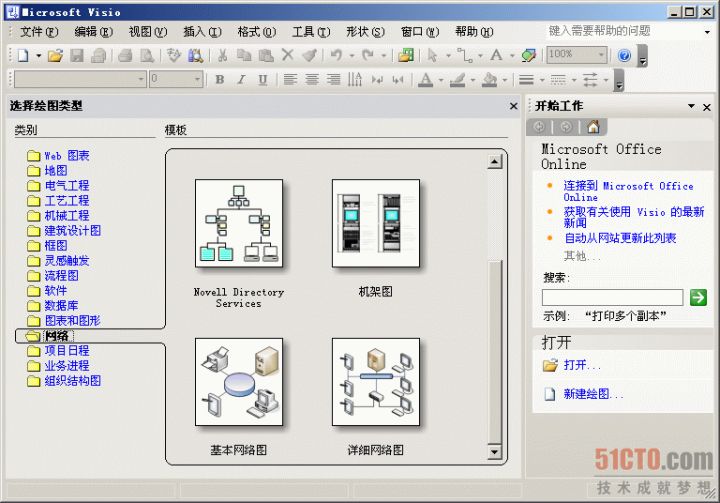720x503 pixels.
Task: Open the New drawing dropdown arrow
Action: 39,56
